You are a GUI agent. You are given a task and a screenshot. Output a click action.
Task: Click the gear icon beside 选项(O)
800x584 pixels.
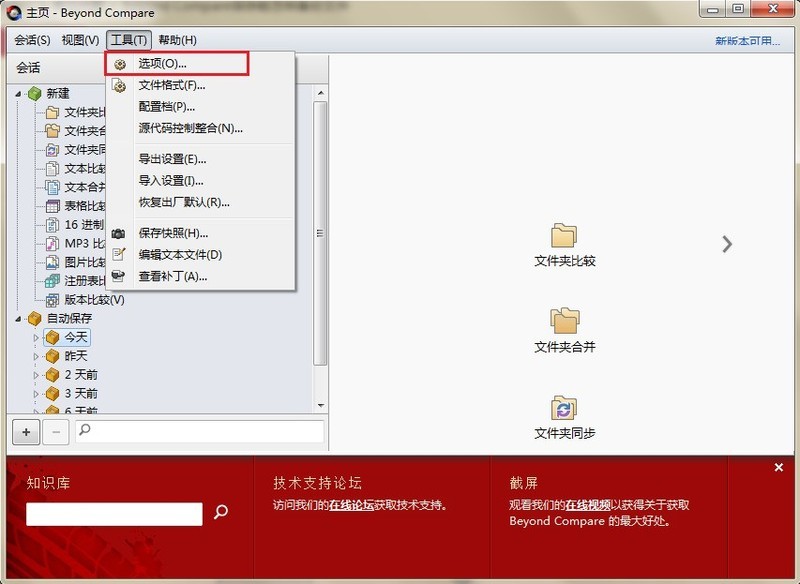pyautogui.click(x=120, y=64)
